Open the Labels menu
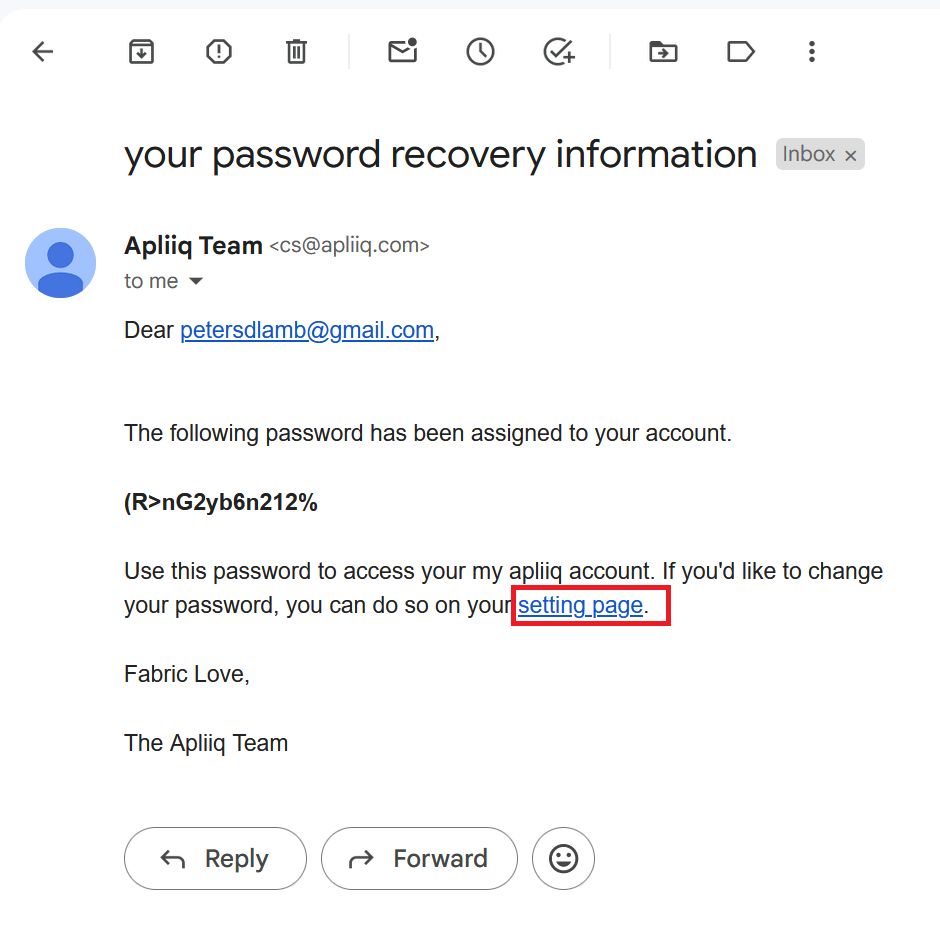Screen dimensions: 940x936 pos(740,52)
